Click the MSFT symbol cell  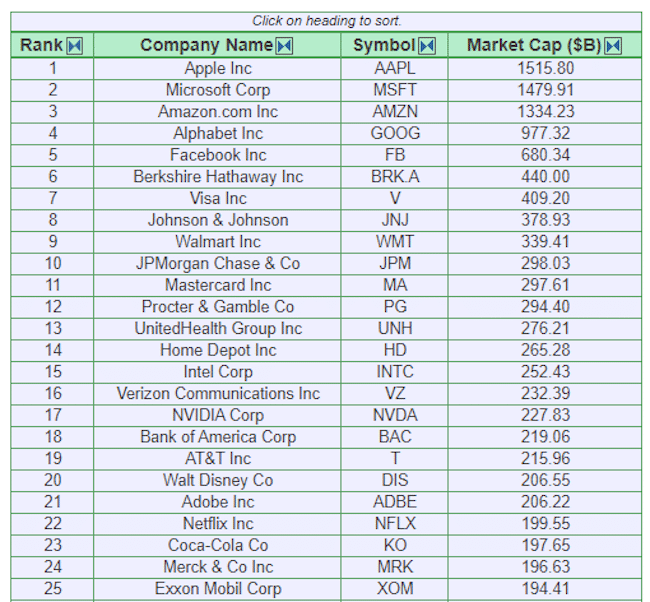click(395, 90)
